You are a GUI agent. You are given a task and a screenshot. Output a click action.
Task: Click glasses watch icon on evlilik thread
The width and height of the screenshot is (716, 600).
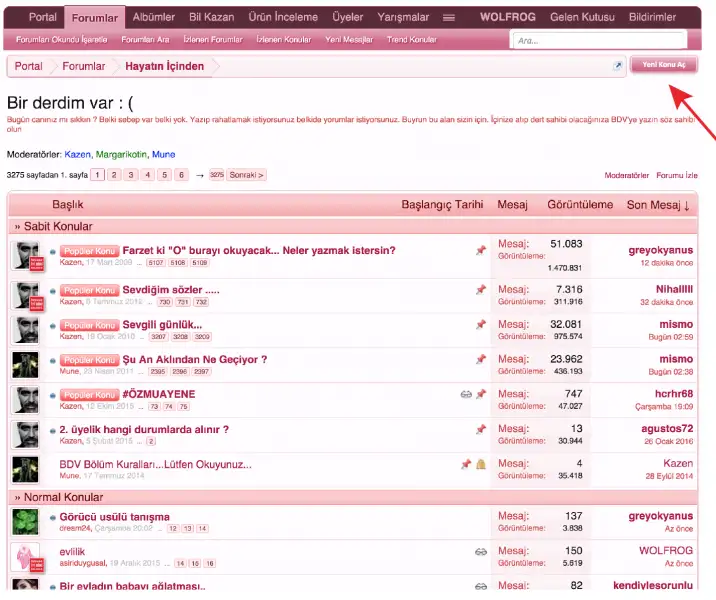point(480,552)
